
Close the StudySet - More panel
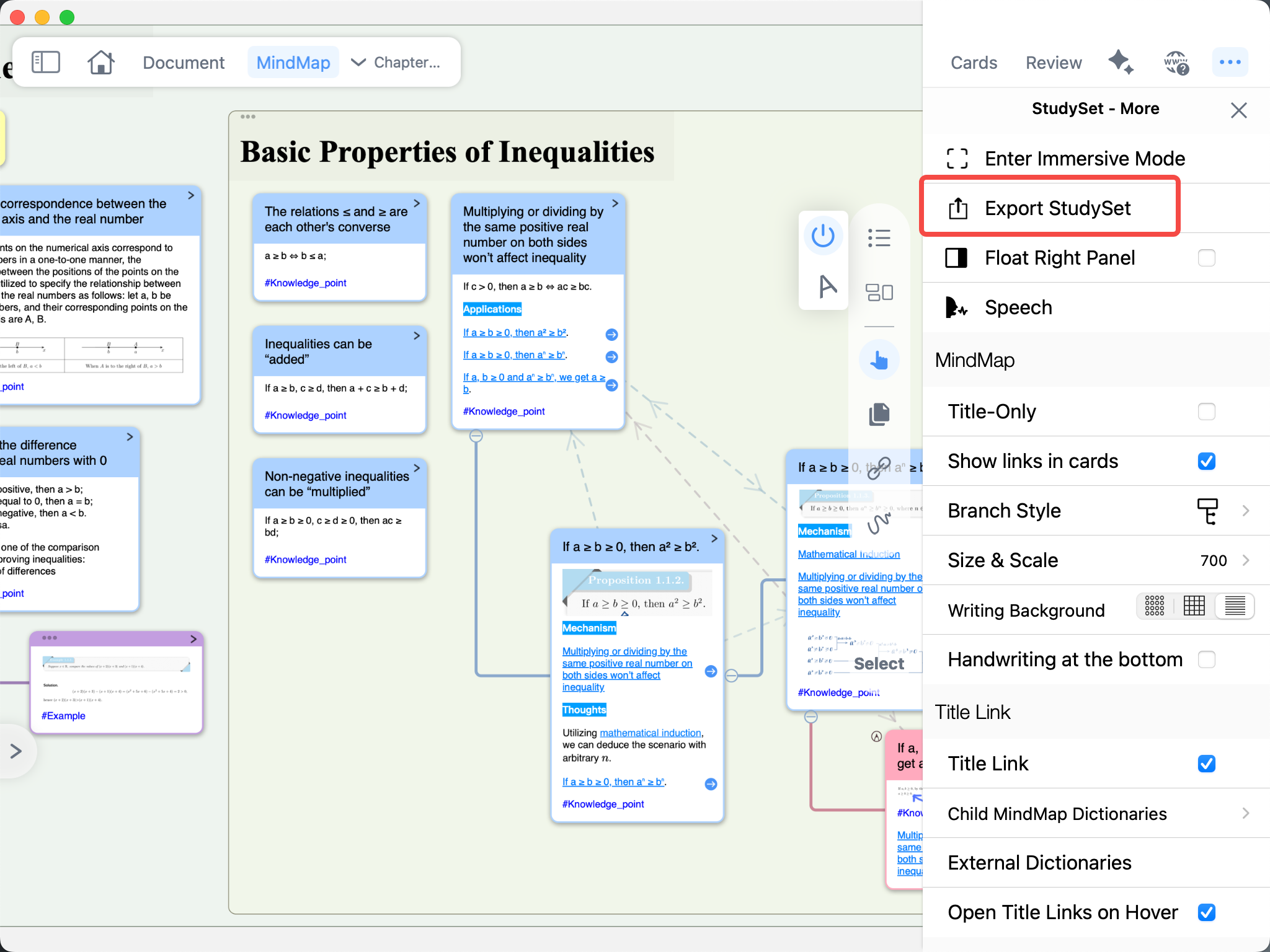coord(1238,110)
